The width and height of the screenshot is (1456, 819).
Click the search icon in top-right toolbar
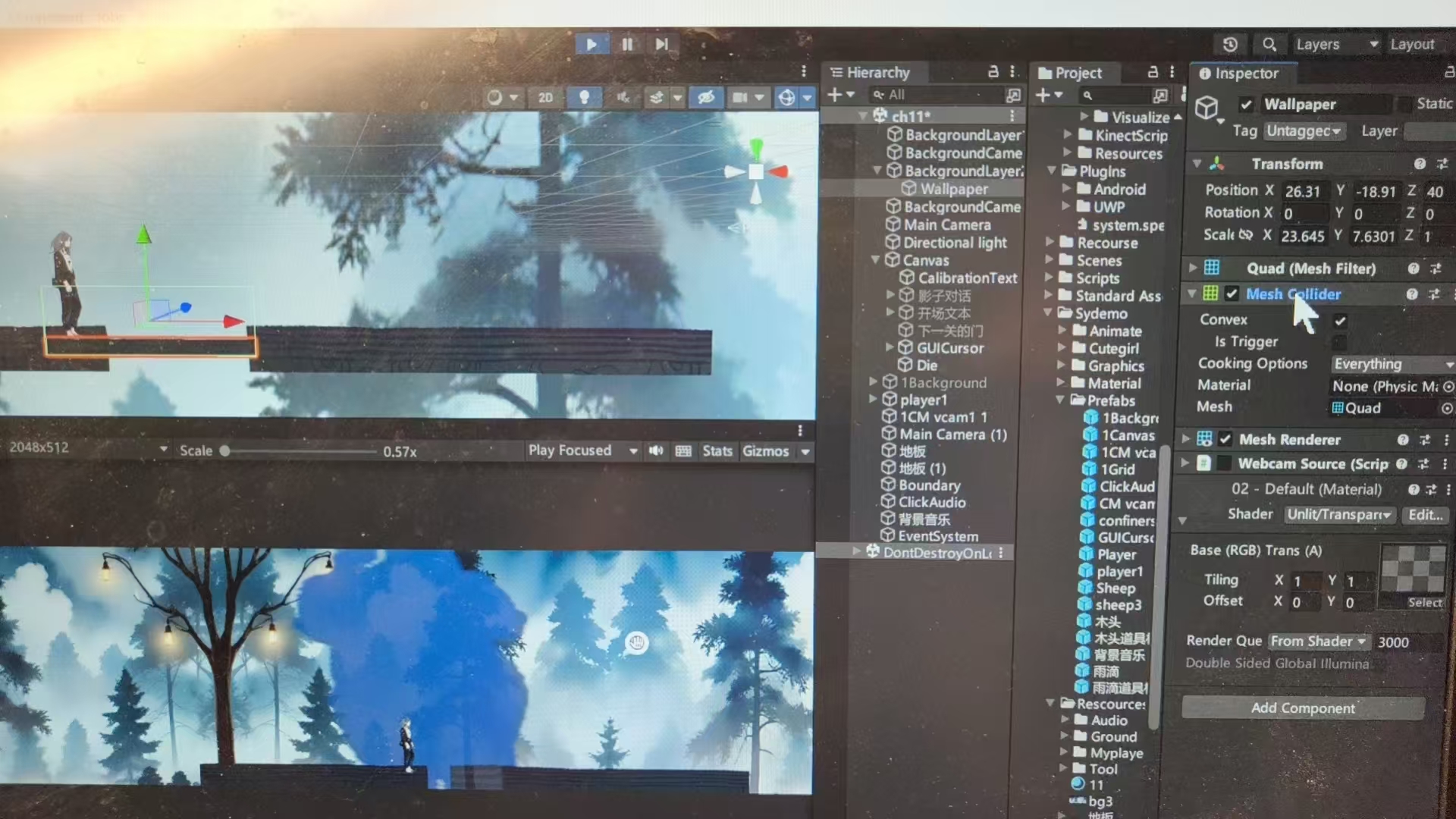click(1269, 45)
